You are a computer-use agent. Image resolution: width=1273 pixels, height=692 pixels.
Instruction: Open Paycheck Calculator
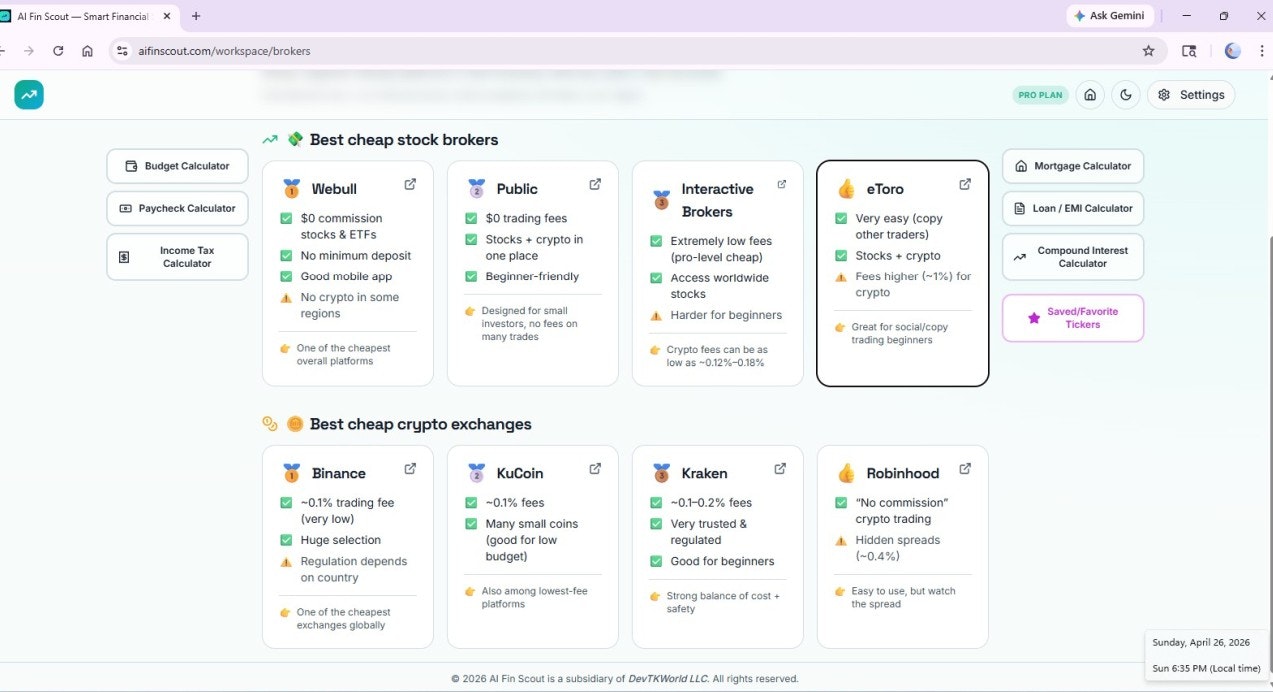coord(177,208)
